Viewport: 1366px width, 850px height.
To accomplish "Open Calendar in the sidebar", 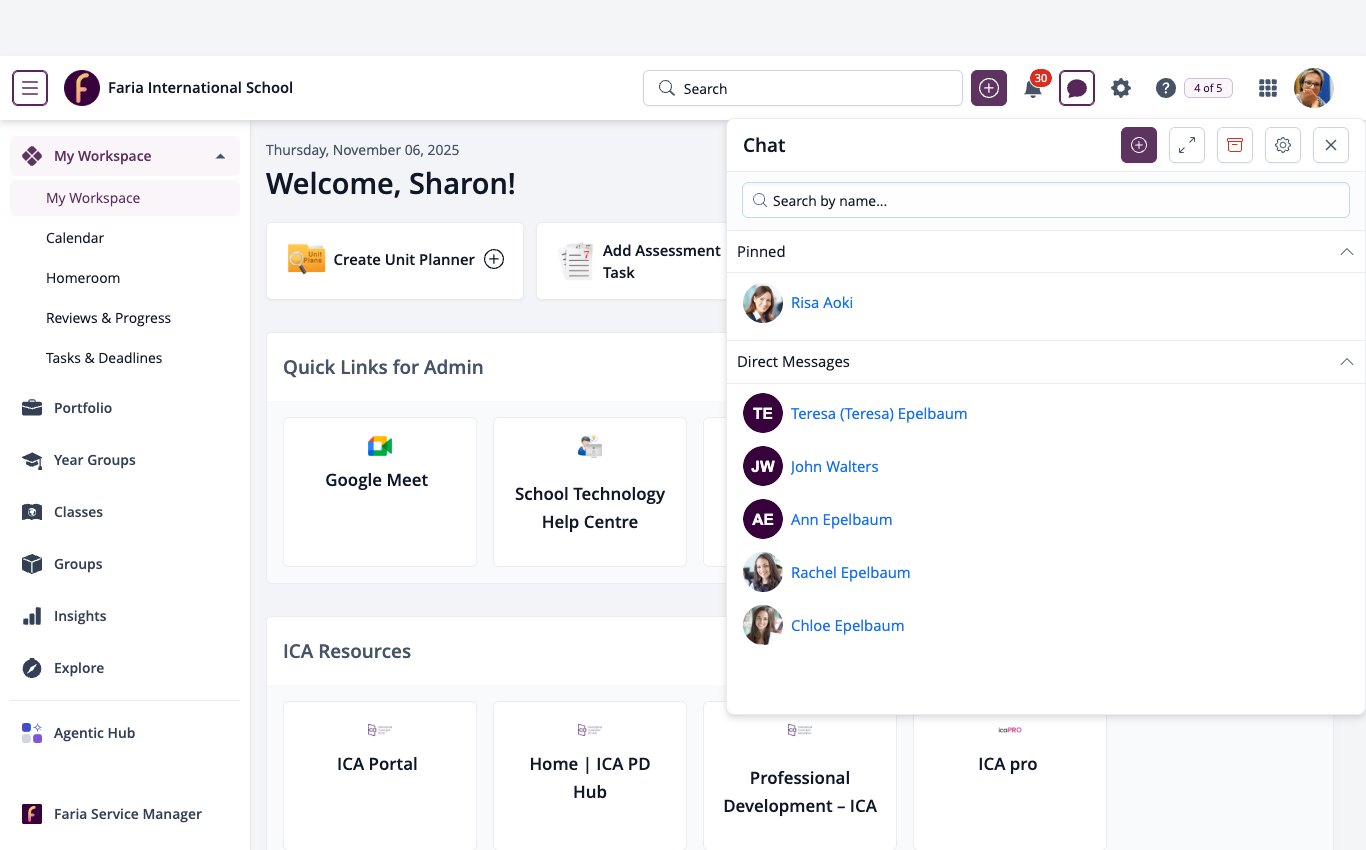I will [x=75, y=238].
